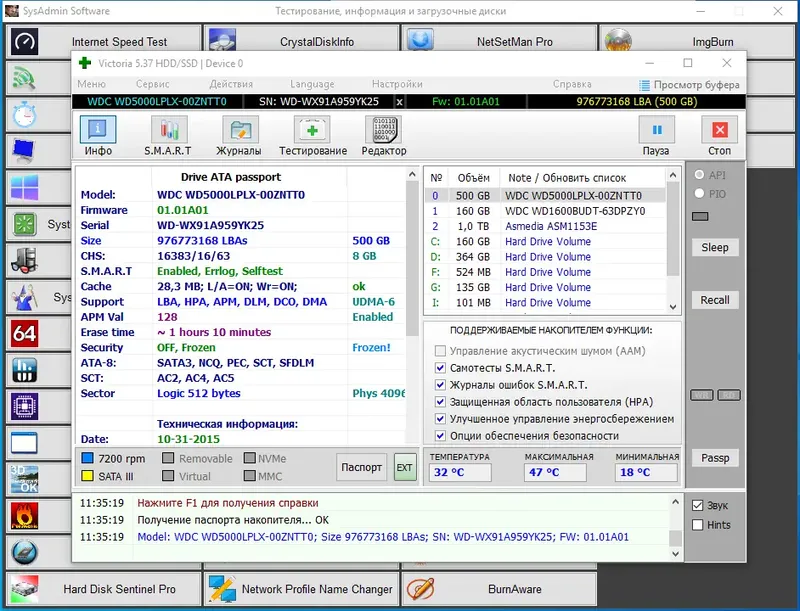Viewport: 800px width, 611px height.
Task: Select the API radio button
Action: (699, 175)
